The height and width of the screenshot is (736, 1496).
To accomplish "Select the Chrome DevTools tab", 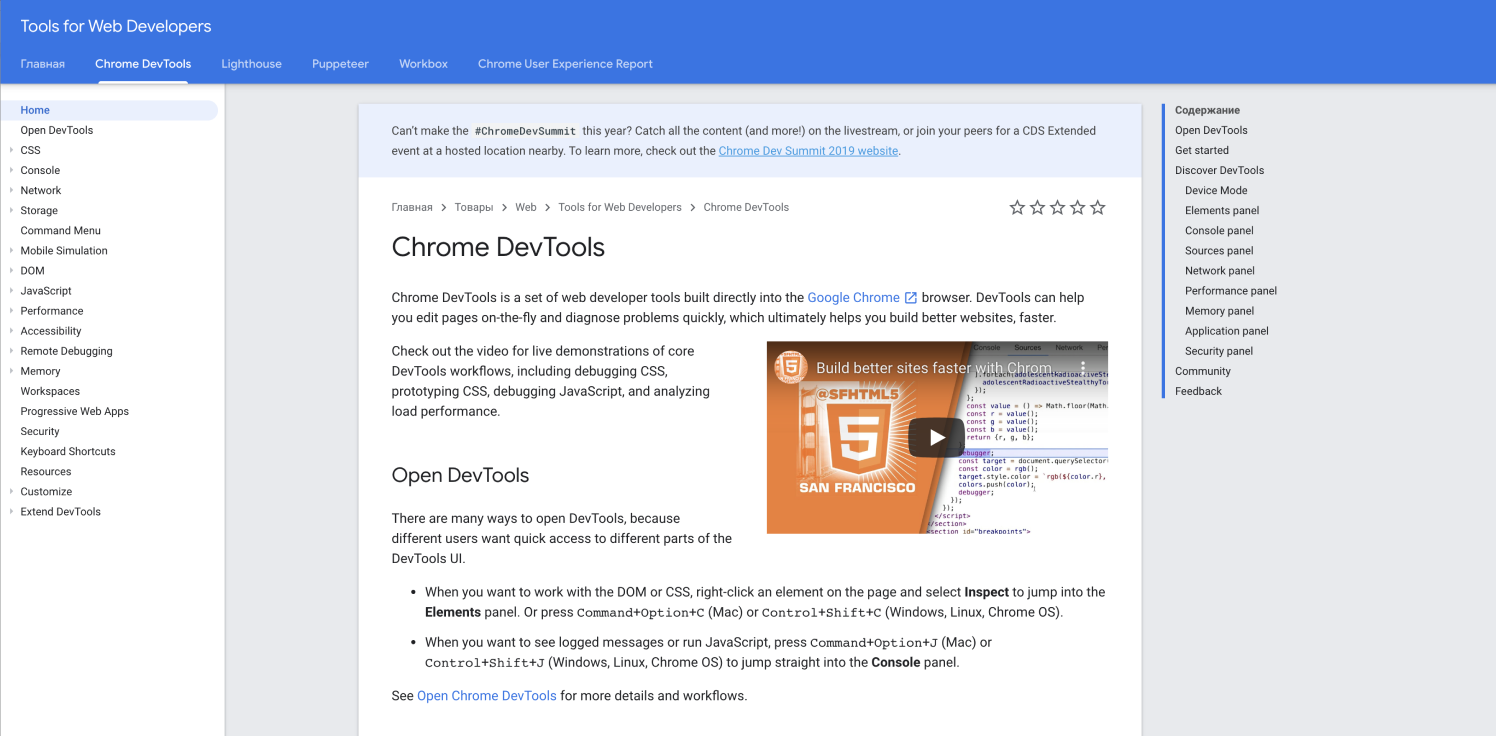I will (x=143, y=64).
